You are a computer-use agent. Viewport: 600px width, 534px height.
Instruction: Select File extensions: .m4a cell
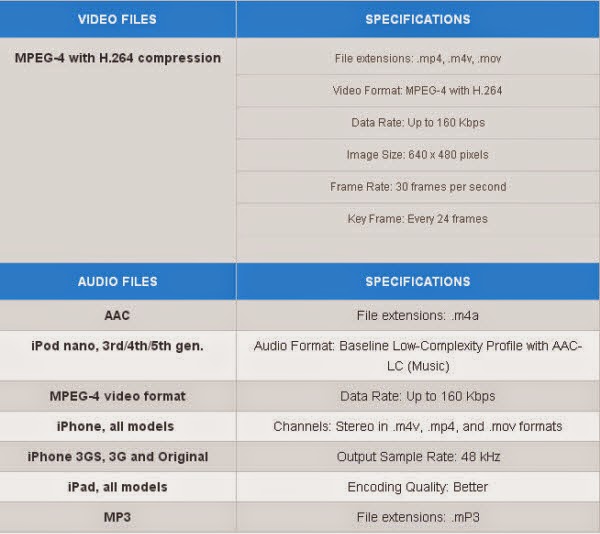pyautogui.click(x=418, y=315)
